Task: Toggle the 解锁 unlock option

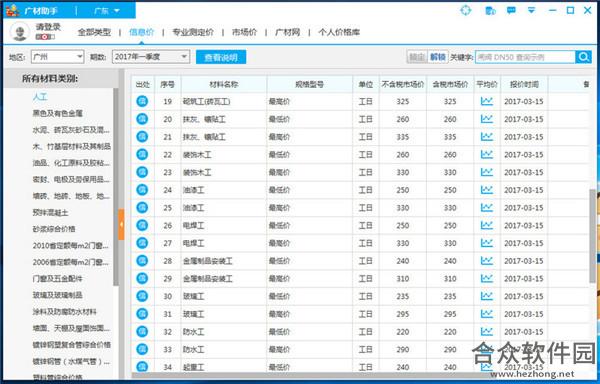Action: [x=437, y=57]
